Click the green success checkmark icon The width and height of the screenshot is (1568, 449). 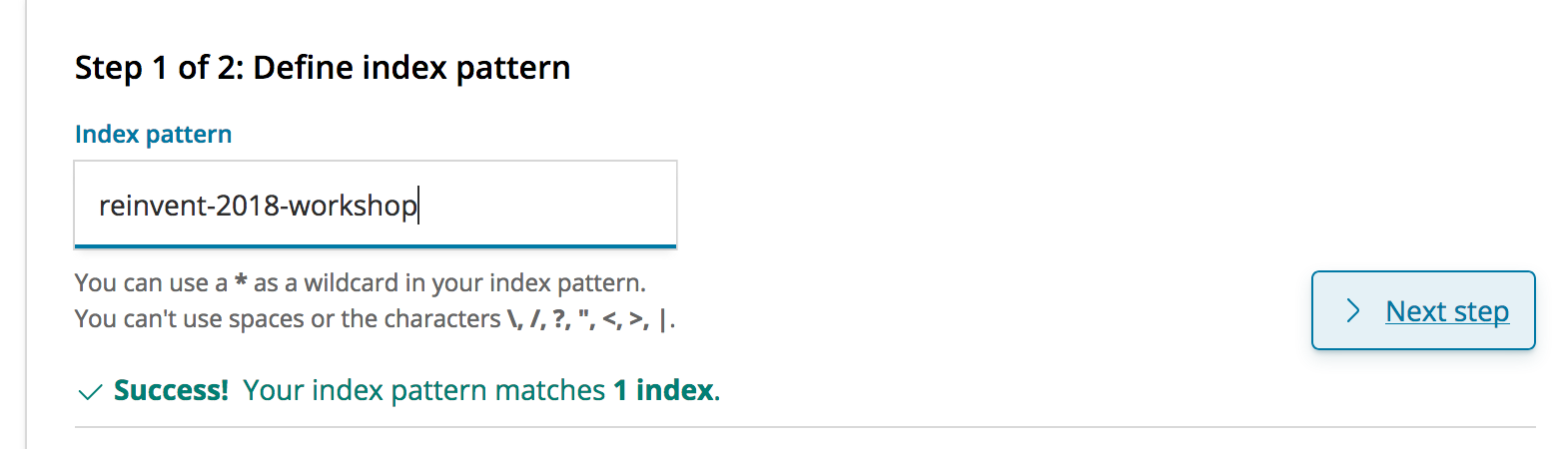[90, 392]
